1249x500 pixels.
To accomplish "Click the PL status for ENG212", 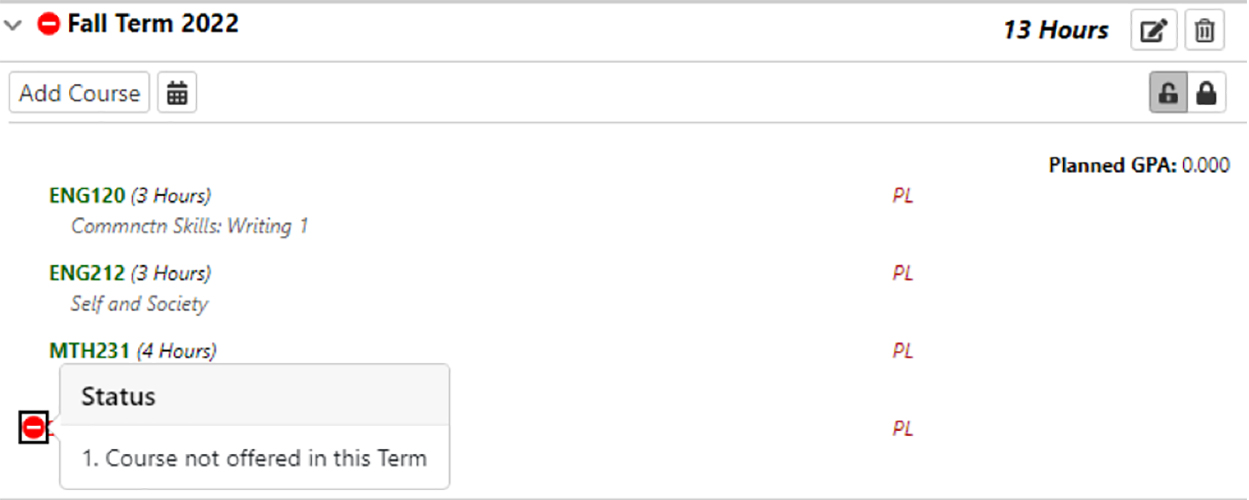I will point(903,273).
